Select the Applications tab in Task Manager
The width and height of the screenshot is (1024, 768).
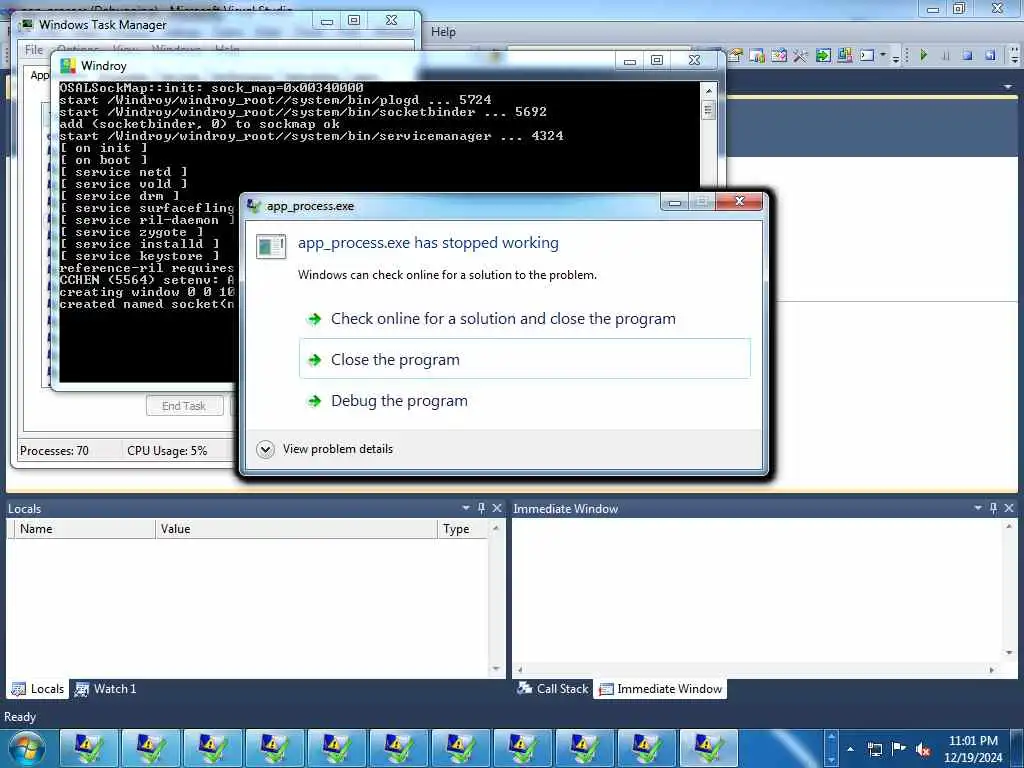tap(39, 75)
